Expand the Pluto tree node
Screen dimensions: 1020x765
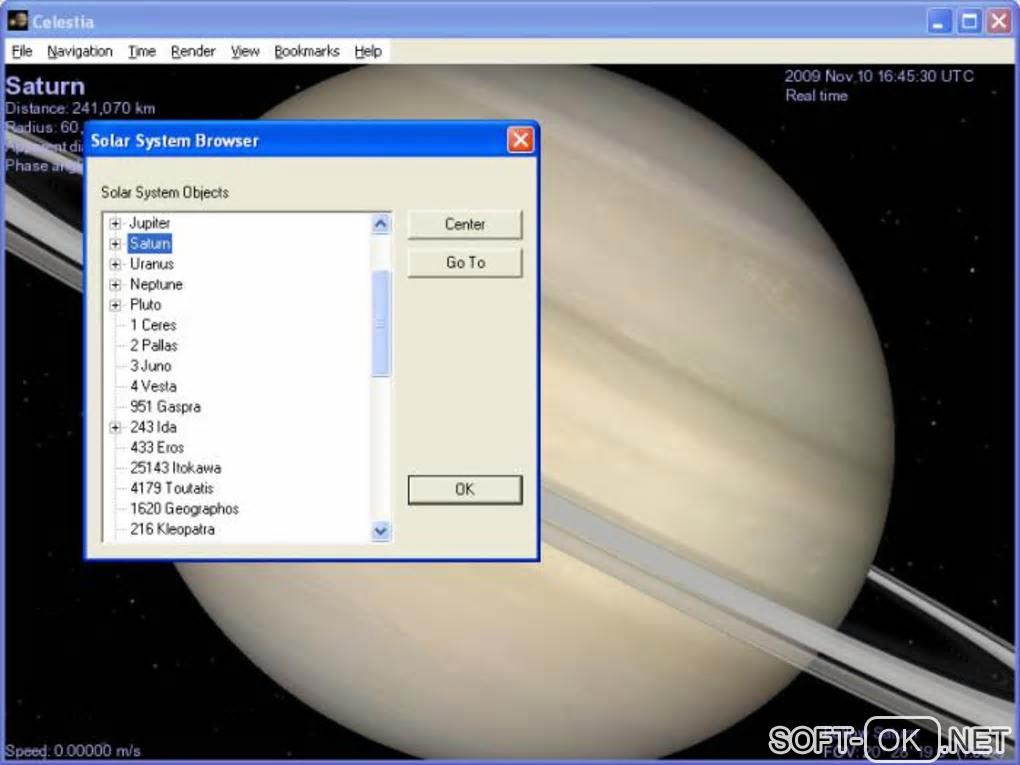115,305
